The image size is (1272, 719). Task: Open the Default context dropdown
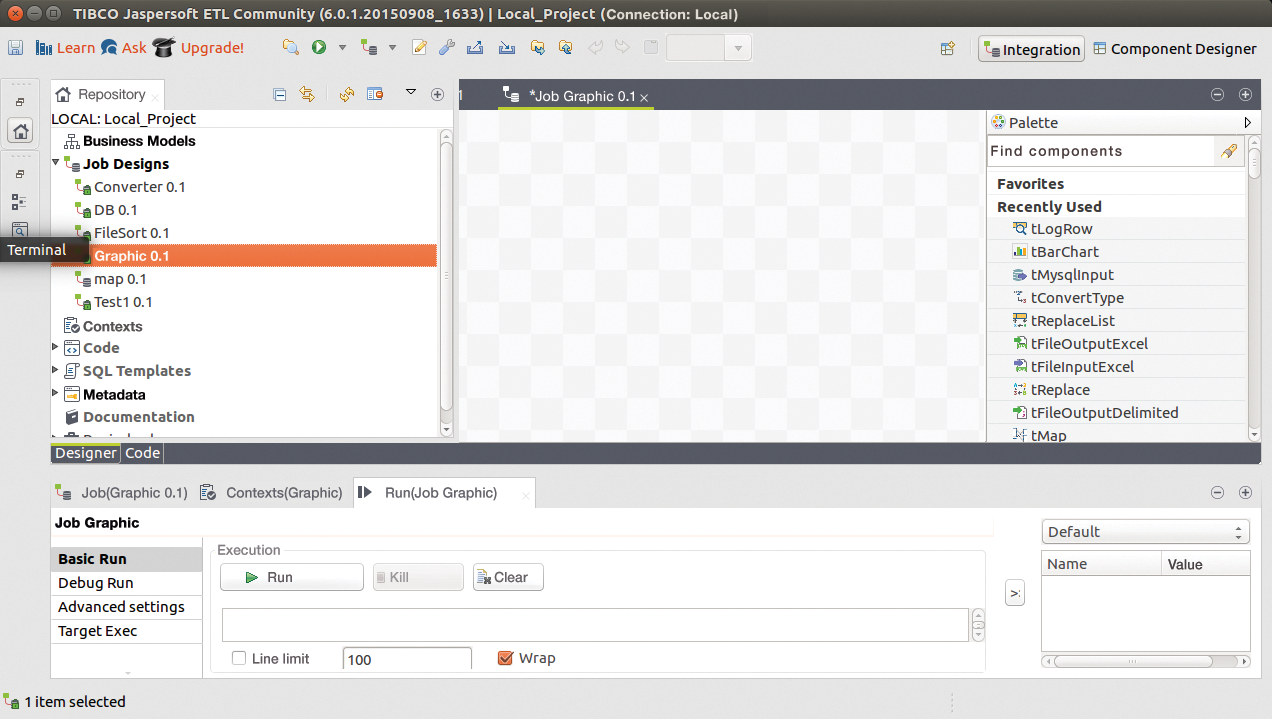point(1145,531)
